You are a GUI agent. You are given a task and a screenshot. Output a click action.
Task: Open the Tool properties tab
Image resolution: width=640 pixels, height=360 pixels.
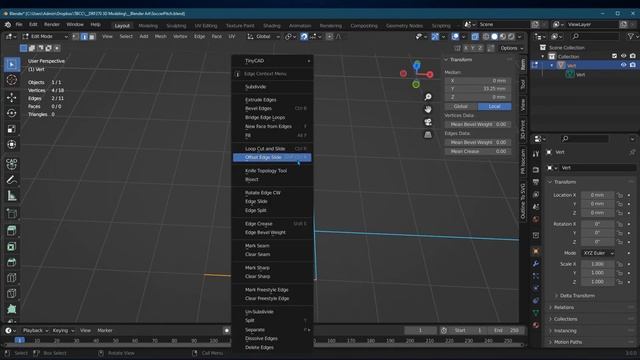(x=536, y=154)
